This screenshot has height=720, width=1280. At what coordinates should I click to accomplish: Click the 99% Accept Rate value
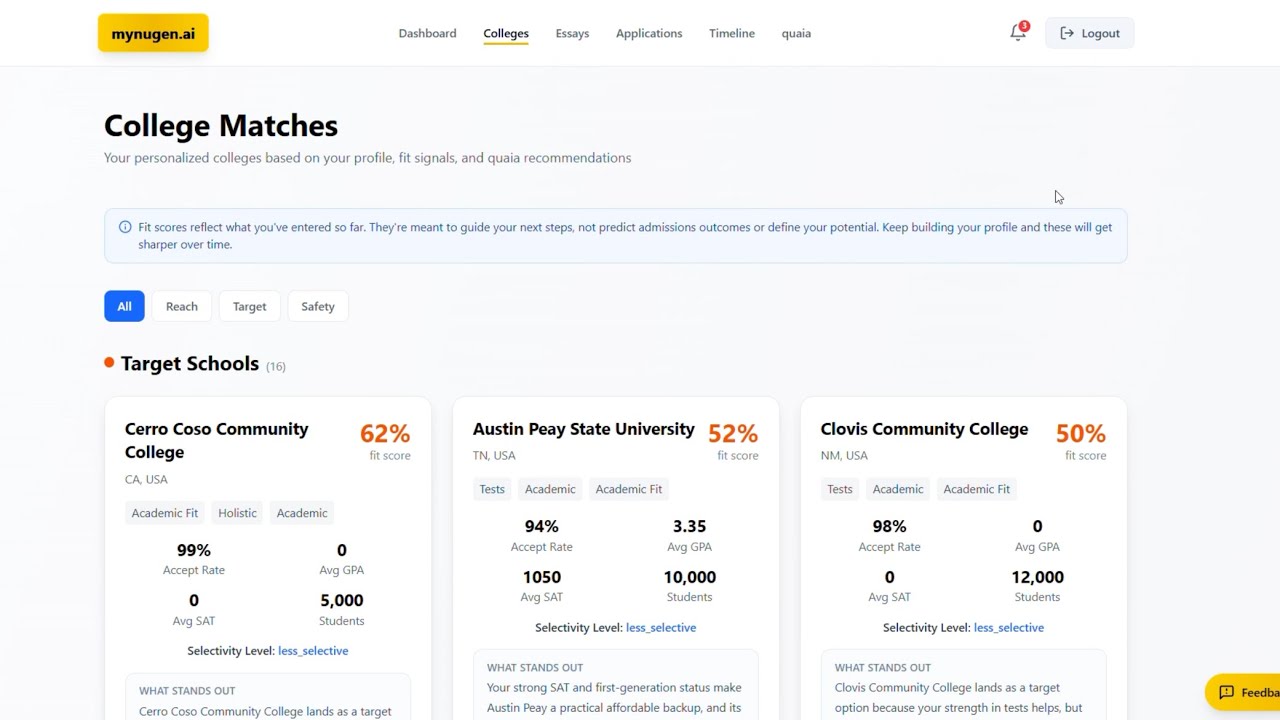coord(194,550)
